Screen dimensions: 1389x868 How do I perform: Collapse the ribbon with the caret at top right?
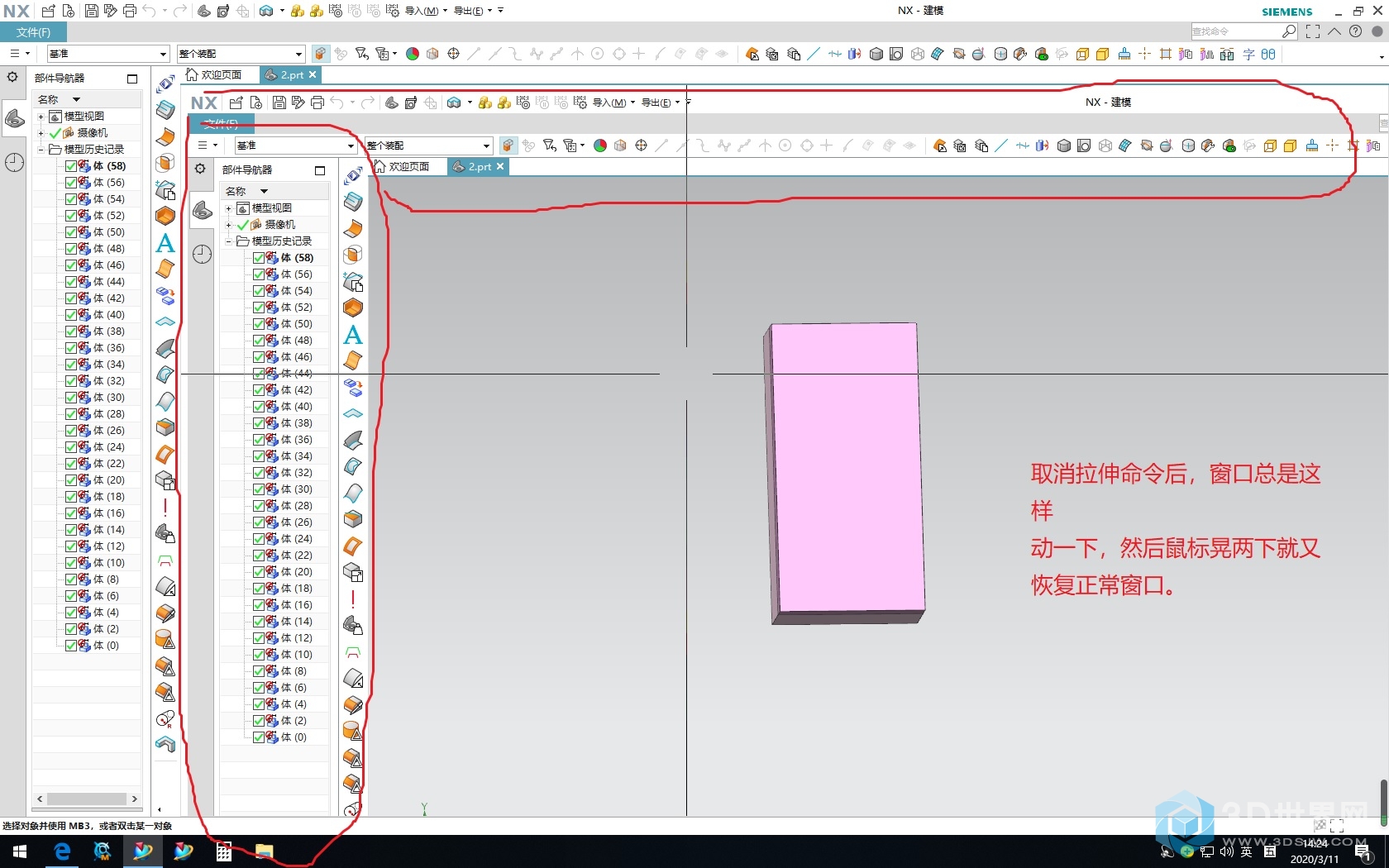point(1334,31)
